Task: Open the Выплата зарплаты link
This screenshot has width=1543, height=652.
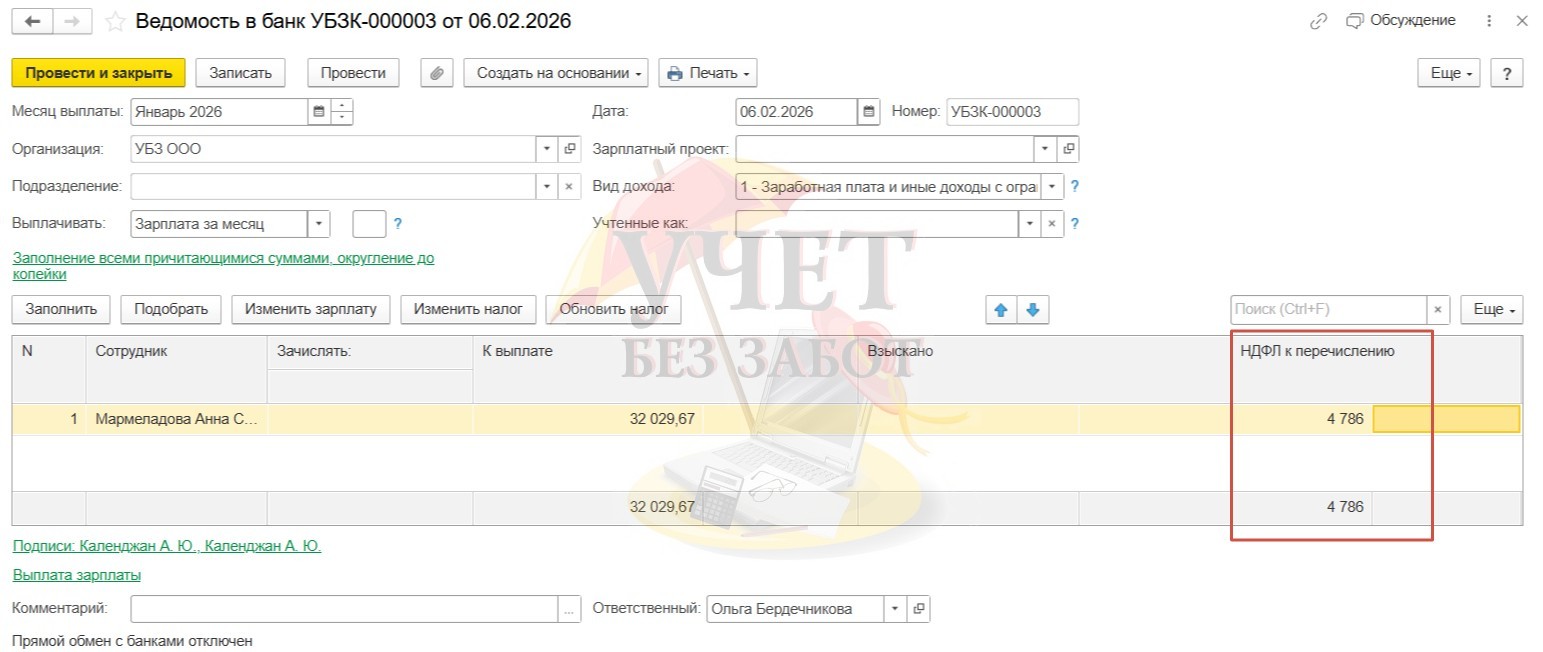Action: pyautogui.click(x=77, y=575)
